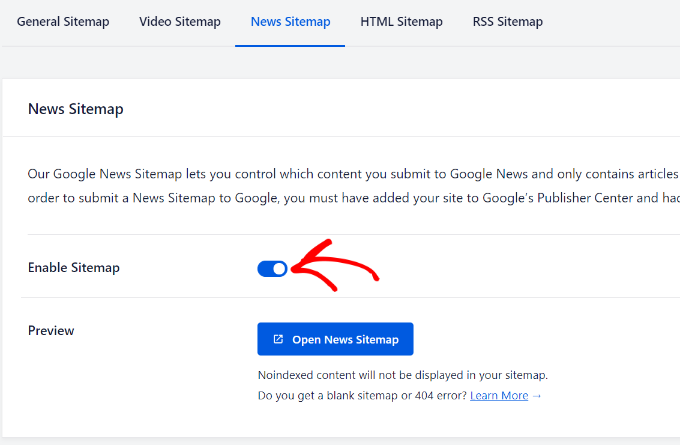The image size is (680, 445).
Task: Switch to the RSS Sitemap tab
Action: pos(507,22)
